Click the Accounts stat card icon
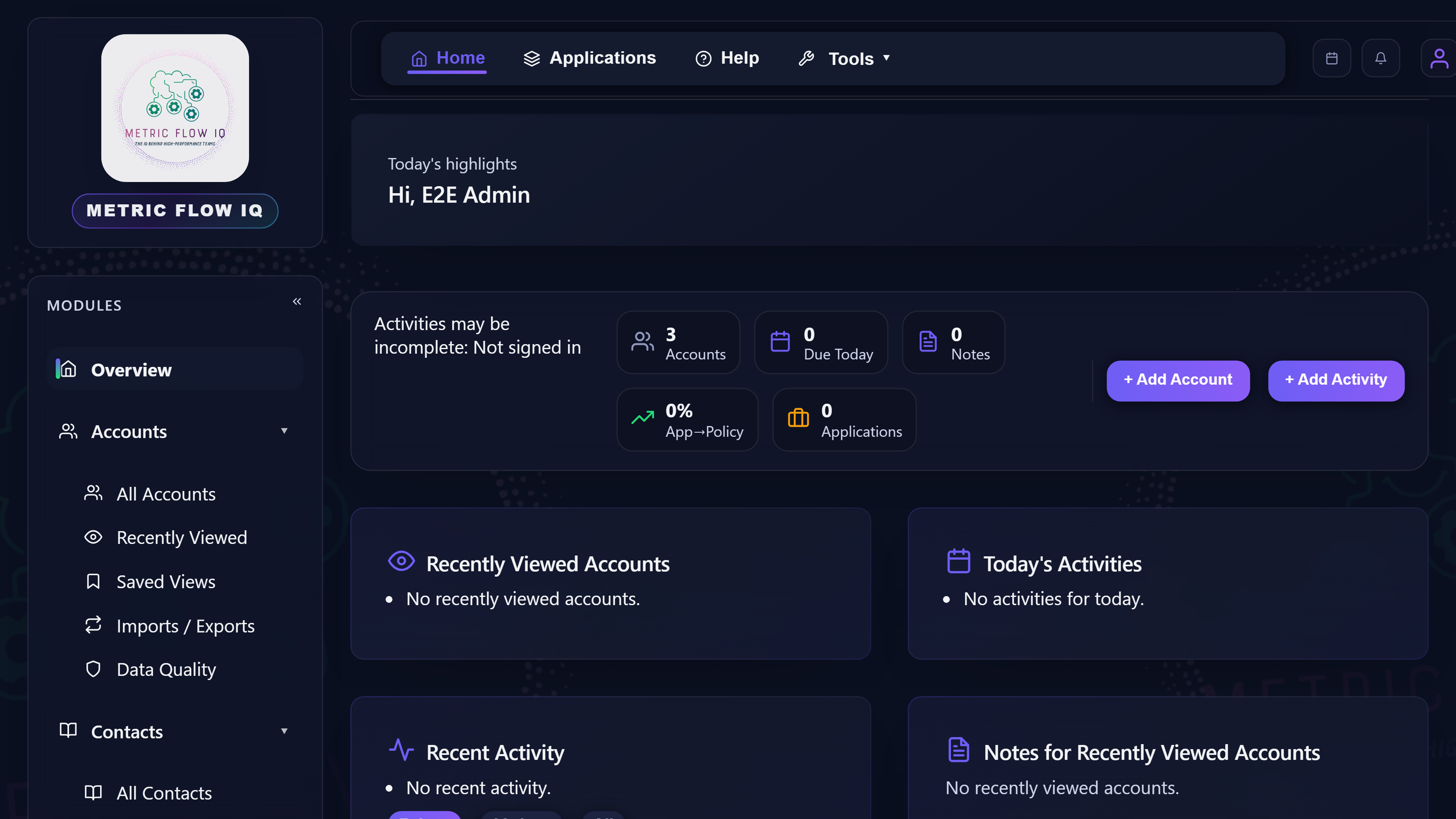Screen dimensions: 1456x819 click(642, 341)
